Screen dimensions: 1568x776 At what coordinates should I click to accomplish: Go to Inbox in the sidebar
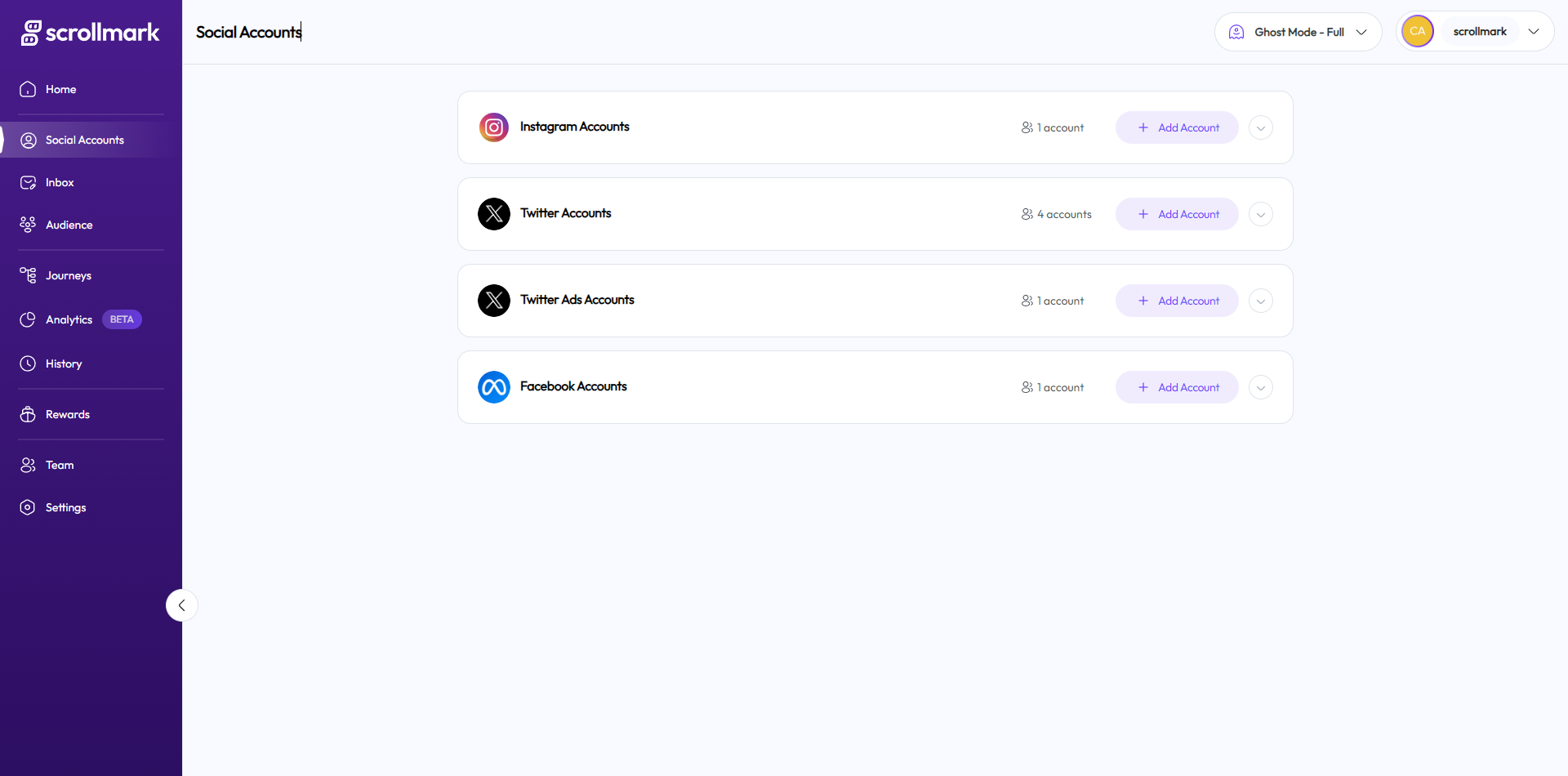click(x=60, y=182)
